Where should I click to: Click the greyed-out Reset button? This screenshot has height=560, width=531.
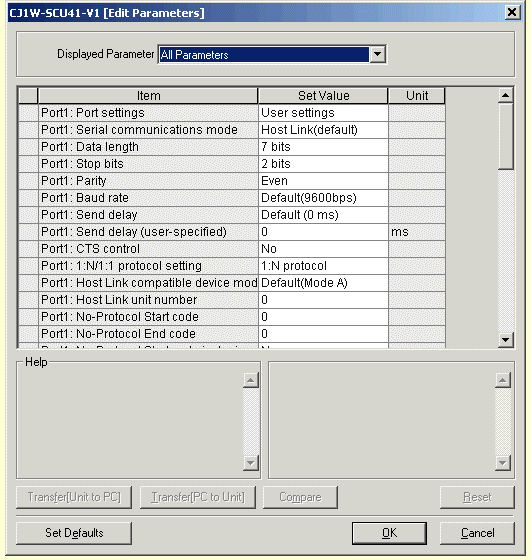477,497
